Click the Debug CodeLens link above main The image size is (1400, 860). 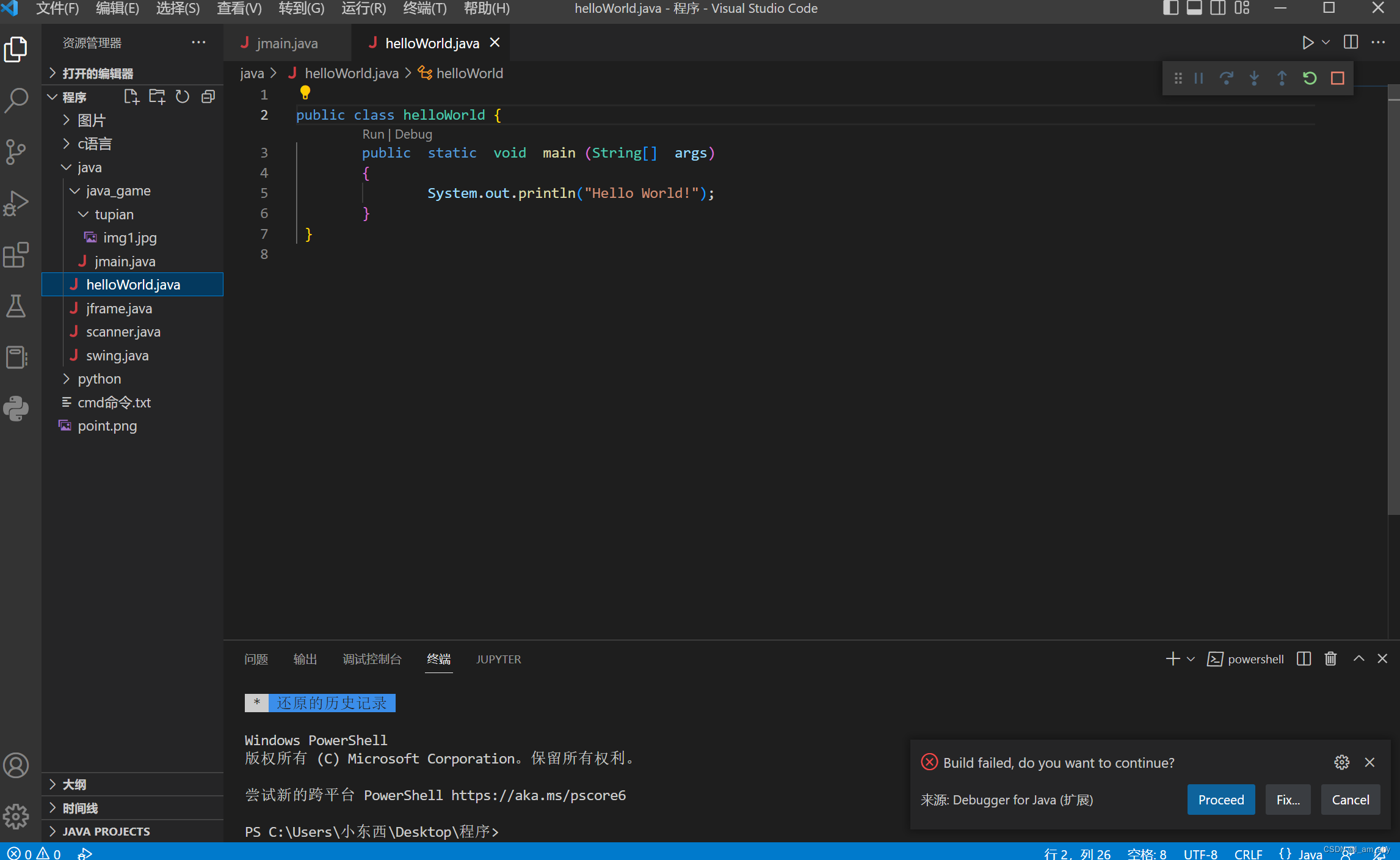click(x=413, y=134)
